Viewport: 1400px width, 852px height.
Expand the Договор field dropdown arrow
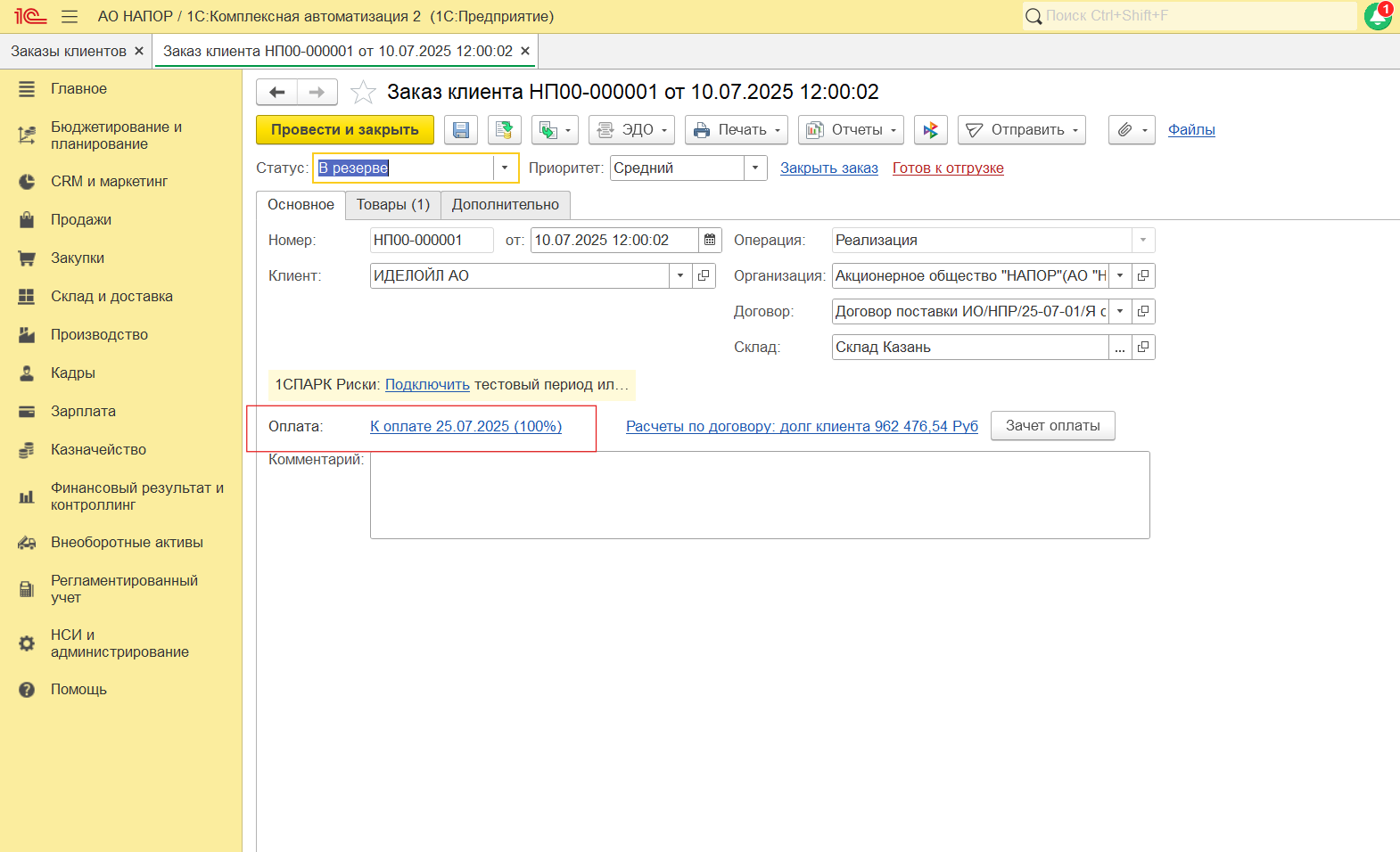(x=1120, y=312)
